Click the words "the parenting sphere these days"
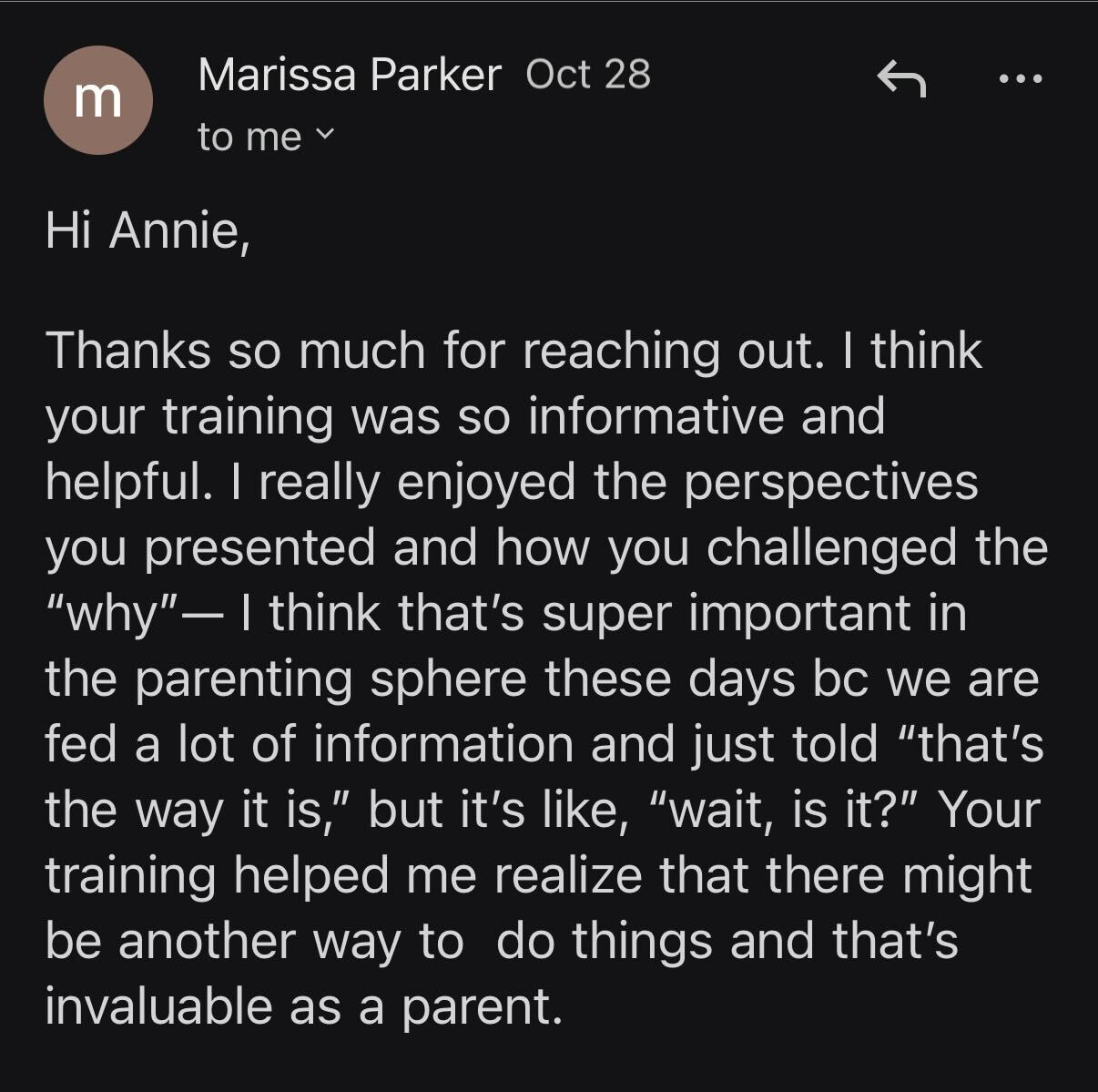Viewport: 1098px width, 1092px height. pos(422,679)
